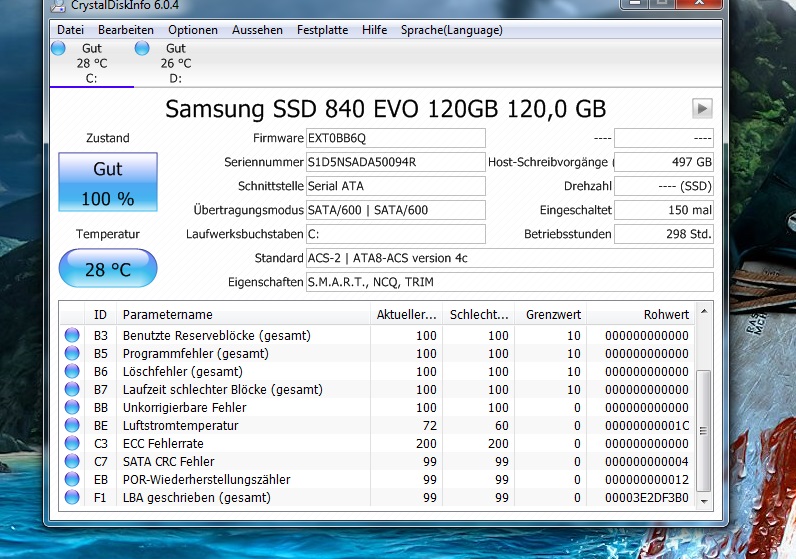Click the Eingeschaltet value 150 mal
The height and width of the screenshot is (559, 796).
(664, 210)
